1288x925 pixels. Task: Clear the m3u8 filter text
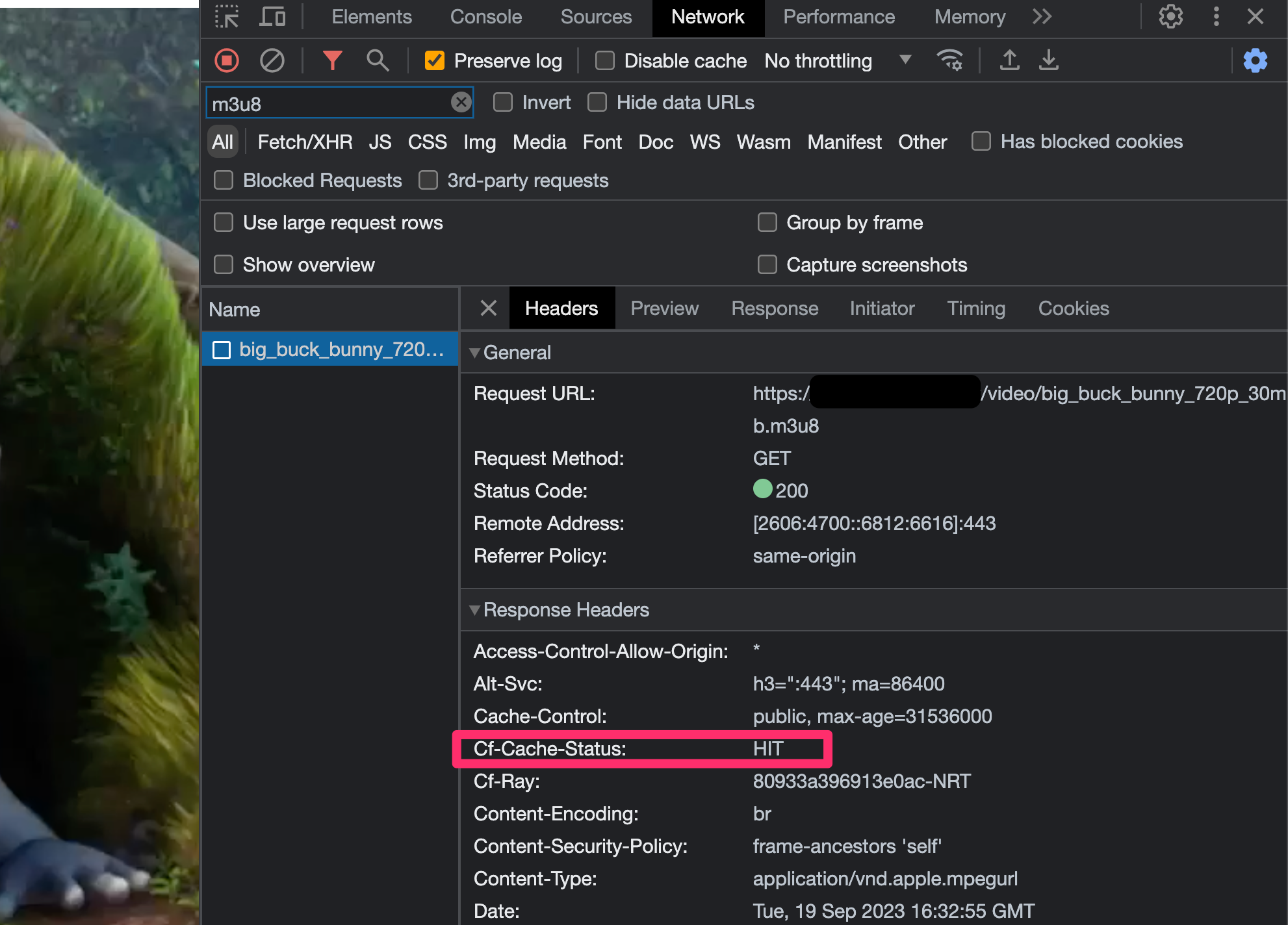tap(461, 103)
